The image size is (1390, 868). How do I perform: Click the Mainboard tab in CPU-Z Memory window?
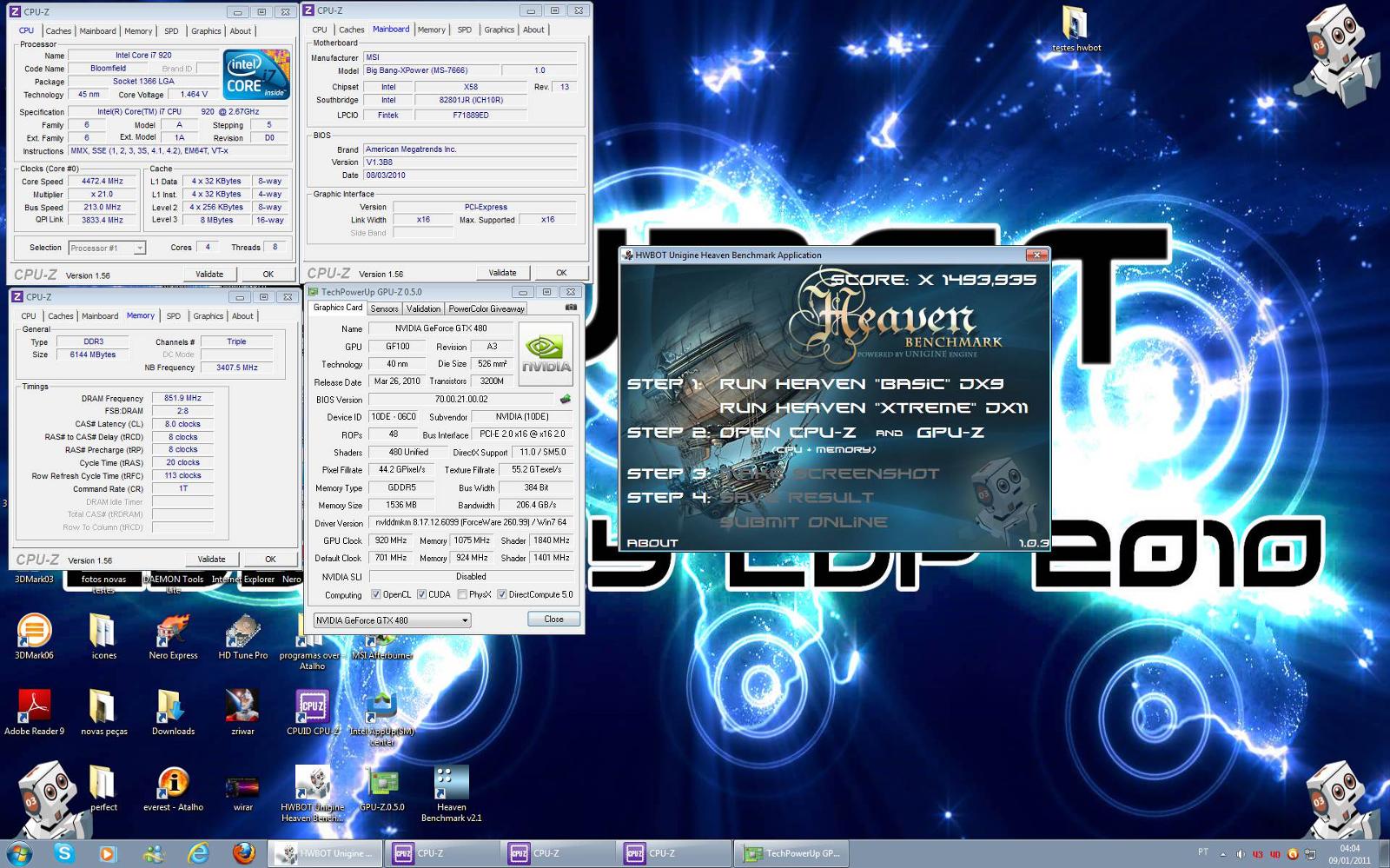coord(100,315)
